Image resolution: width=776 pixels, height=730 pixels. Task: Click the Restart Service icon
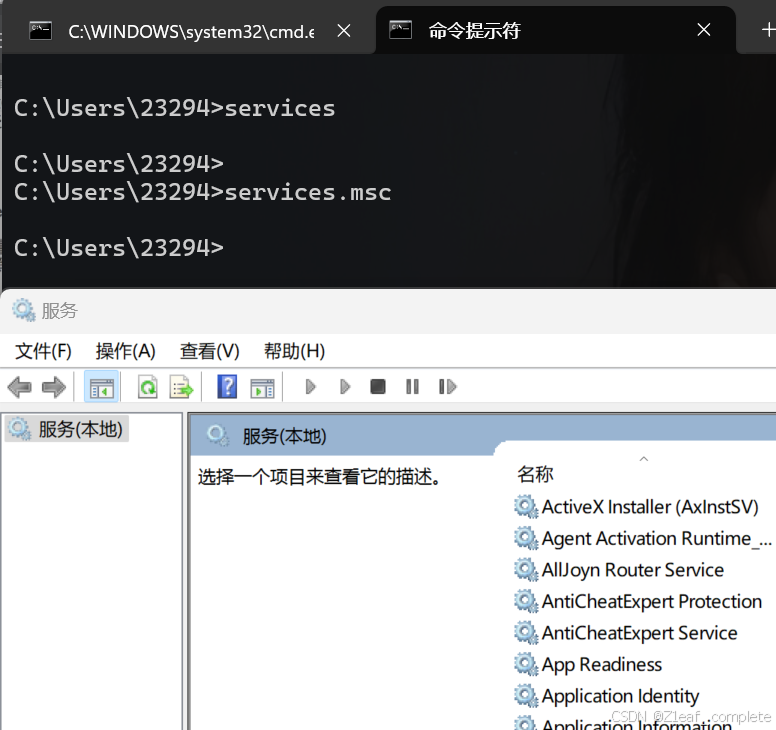pos(447,387)
